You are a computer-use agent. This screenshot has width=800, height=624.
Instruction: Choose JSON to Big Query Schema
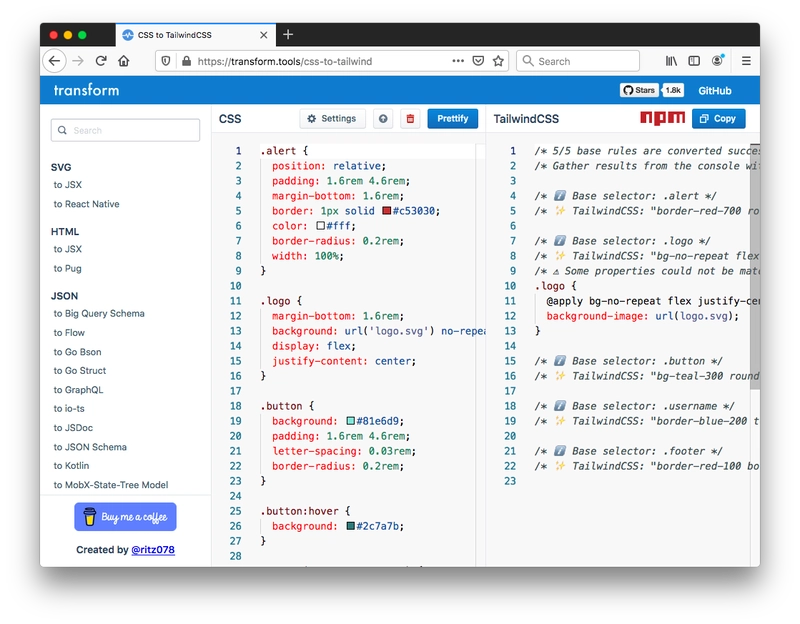pyautogui.click(x=99, y=313)
